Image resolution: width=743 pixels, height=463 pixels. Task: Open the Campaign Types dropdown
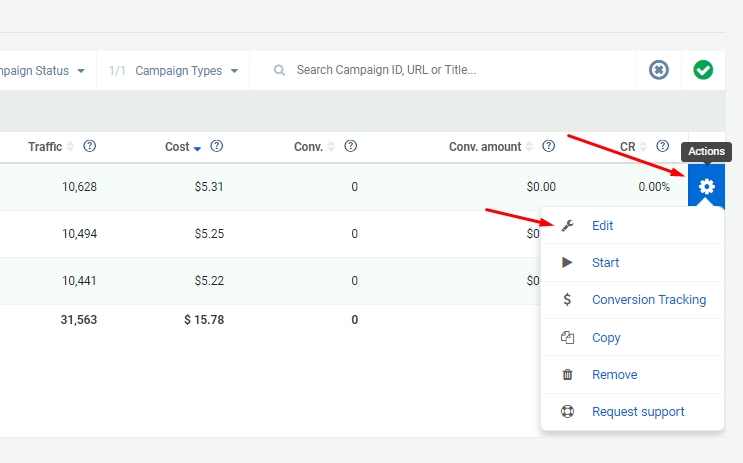click(x=173, y=71)
